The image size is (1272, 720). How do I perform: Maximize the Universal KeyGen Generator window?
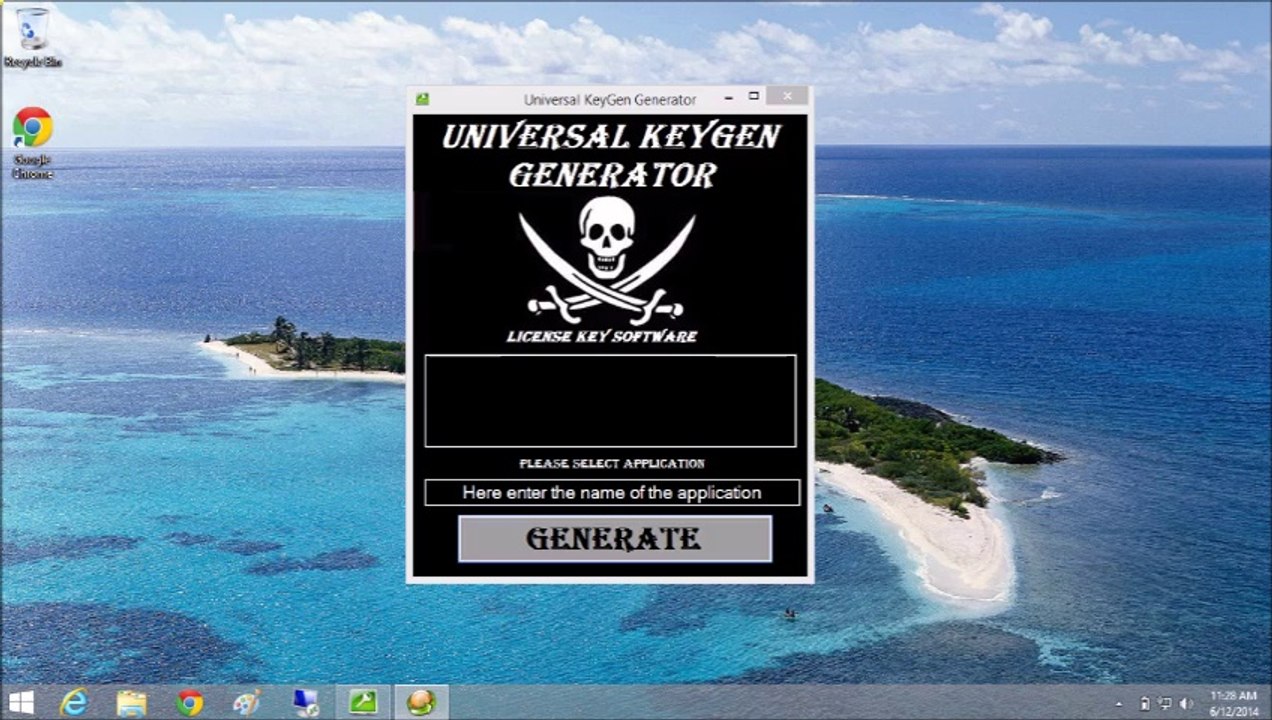tap(753, 97)
